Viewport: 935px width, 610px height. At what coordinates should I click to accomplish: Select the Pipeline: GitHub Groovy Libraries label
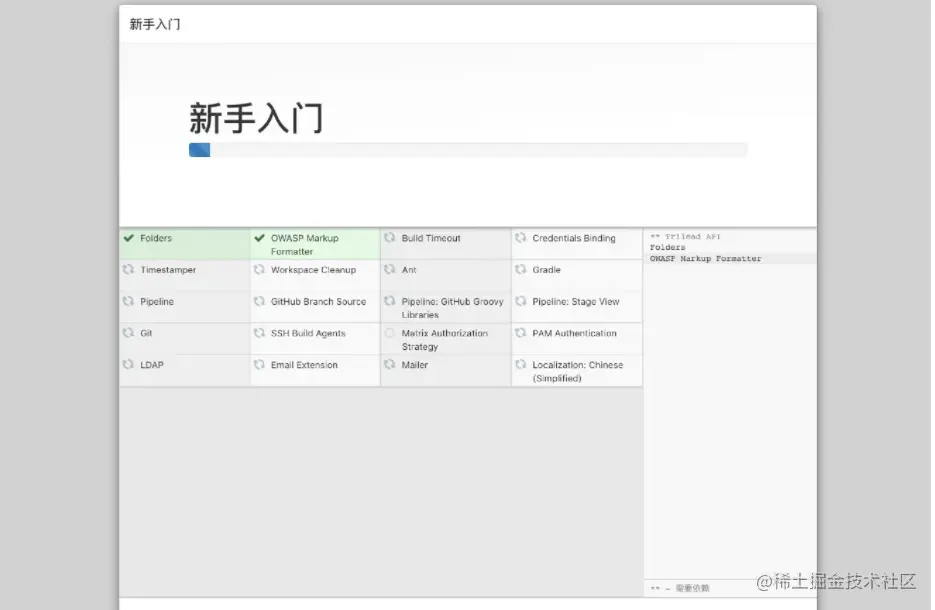453,308
